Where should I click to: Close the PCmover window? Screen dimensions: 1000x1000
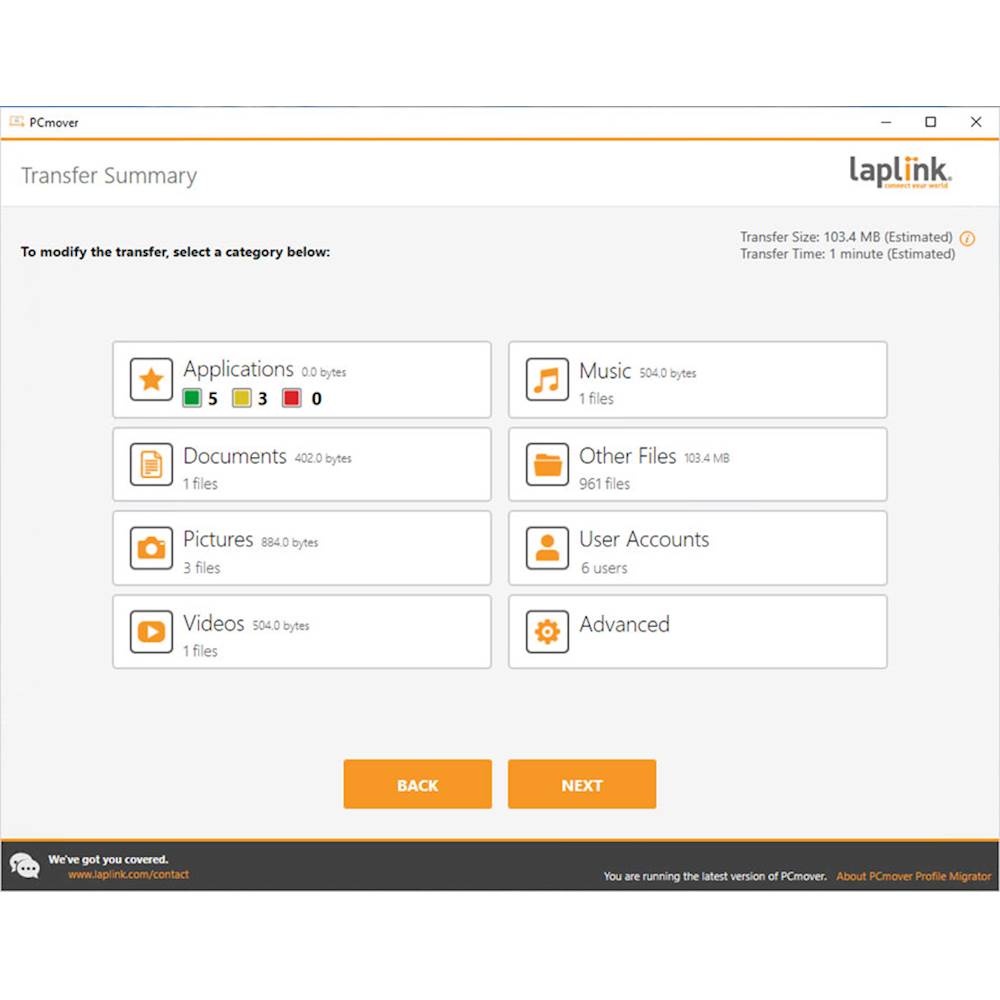pyautogui.click(x=976, y=122)
